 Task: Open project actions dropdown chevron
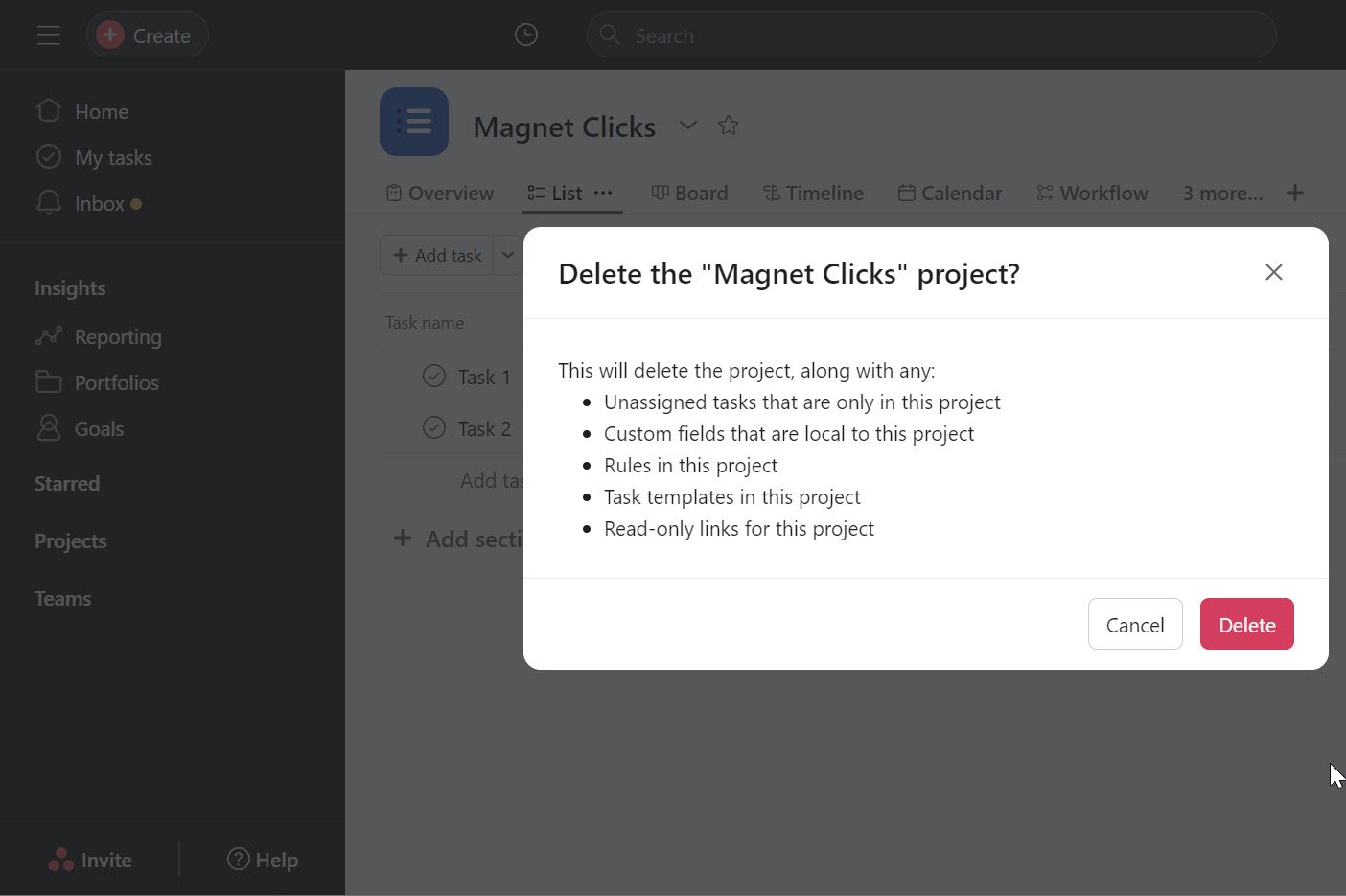pyautogui.click(x=687, y=126)
